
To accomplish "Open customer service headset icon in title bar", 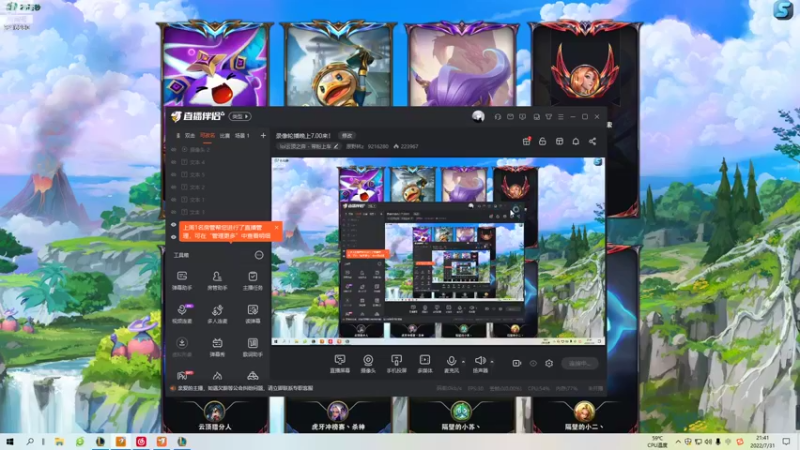I will [497, 117].
